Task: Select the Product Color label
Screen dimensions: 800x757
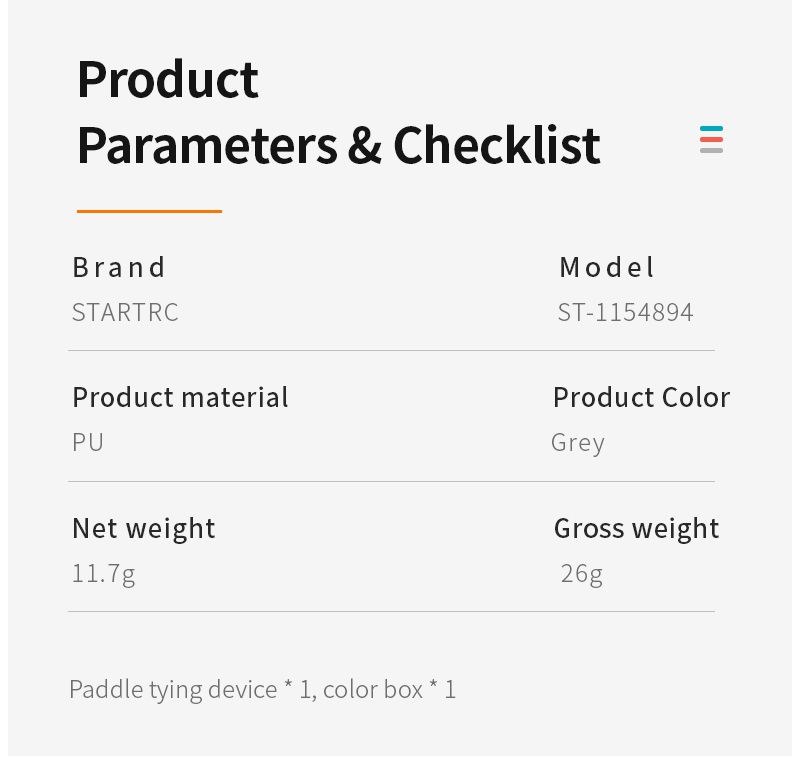Action: coord(642,397)
